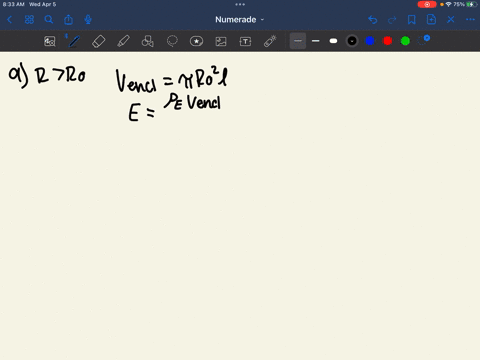This screenshot has width=480, height=360.
Task: Select the blue pen color
Action: pyautogui.click(x=370, y=41)
